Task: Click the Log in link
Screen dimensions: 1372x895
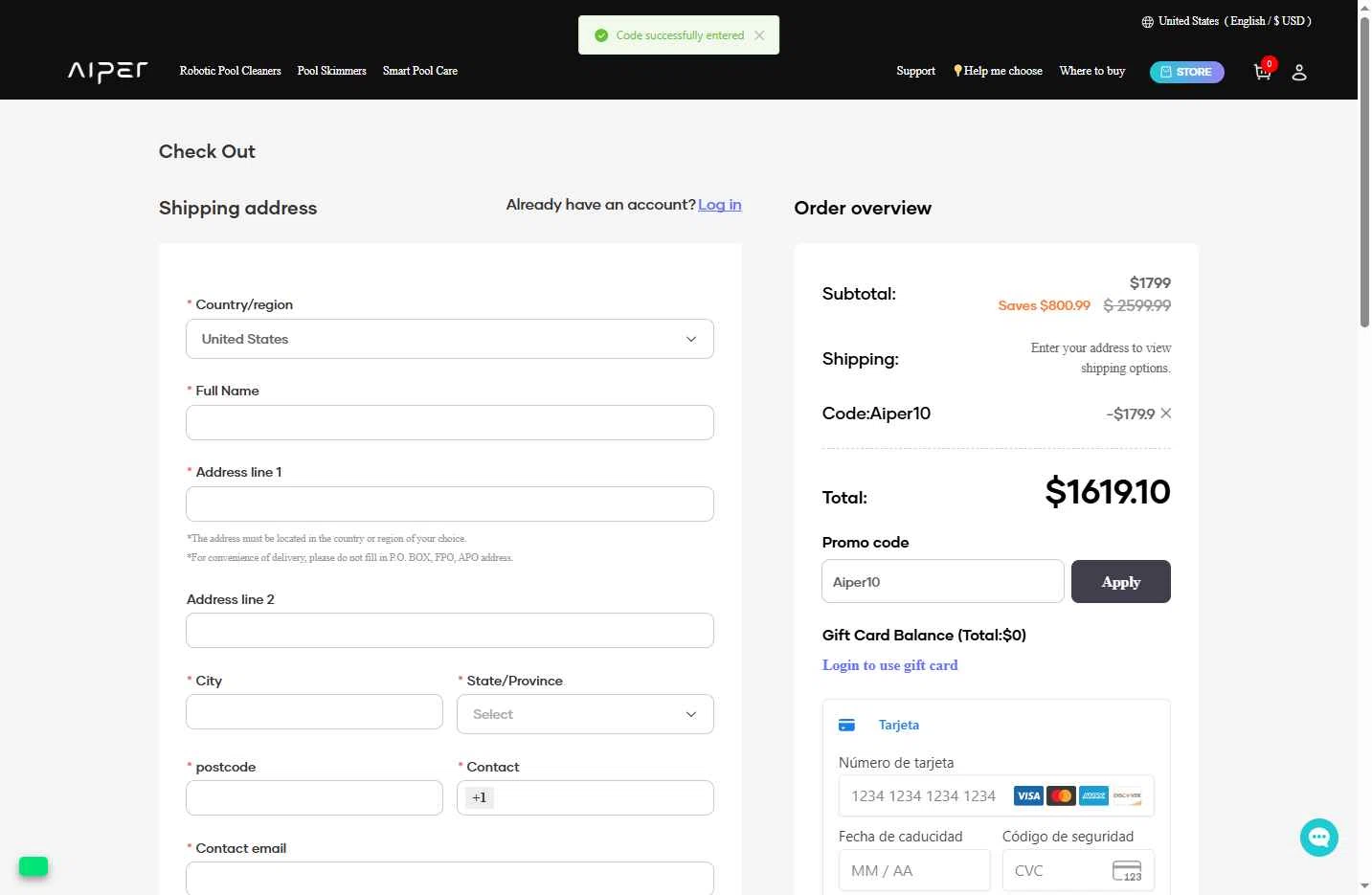Action: click(x=720, y=205)
